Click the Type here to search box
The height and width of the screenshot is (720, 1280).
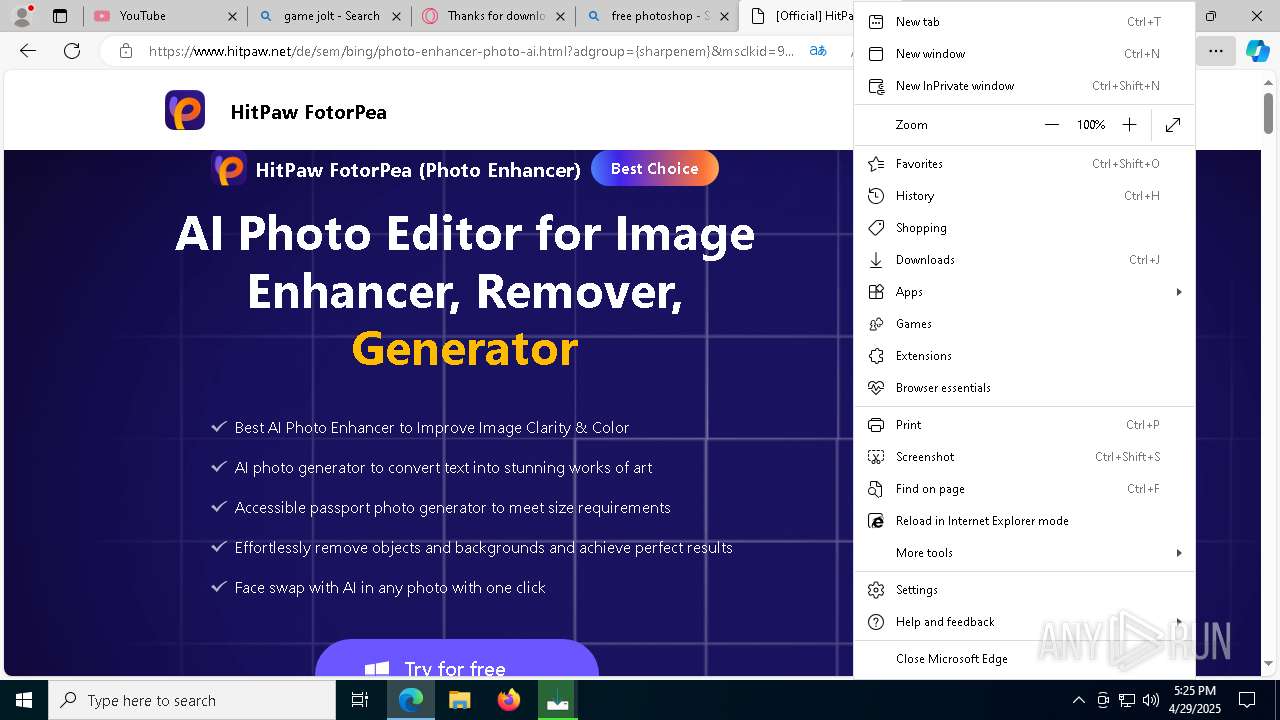192,700
